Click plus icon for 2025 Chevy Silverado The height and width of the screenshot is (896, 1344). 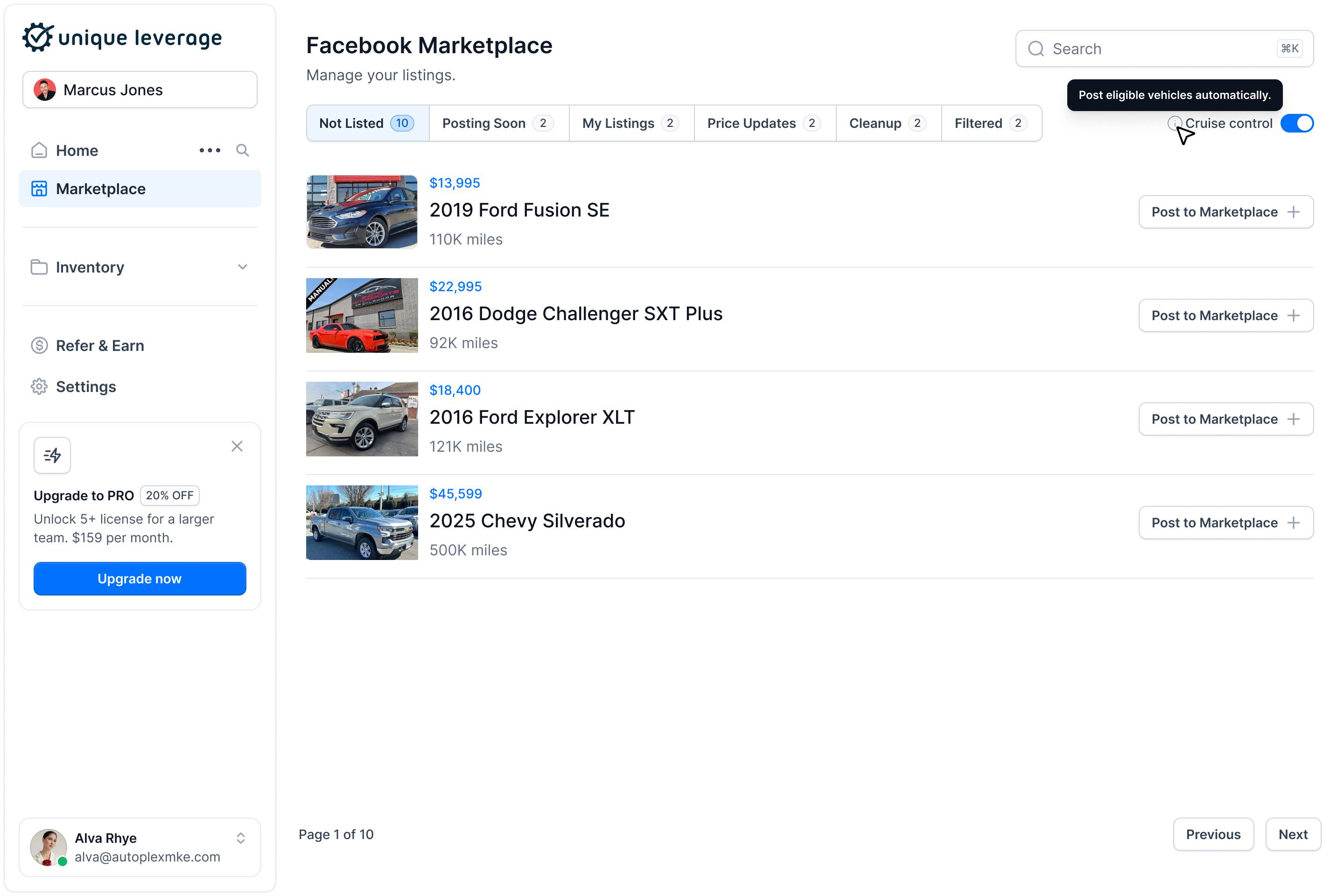(x=1294, y=522)
